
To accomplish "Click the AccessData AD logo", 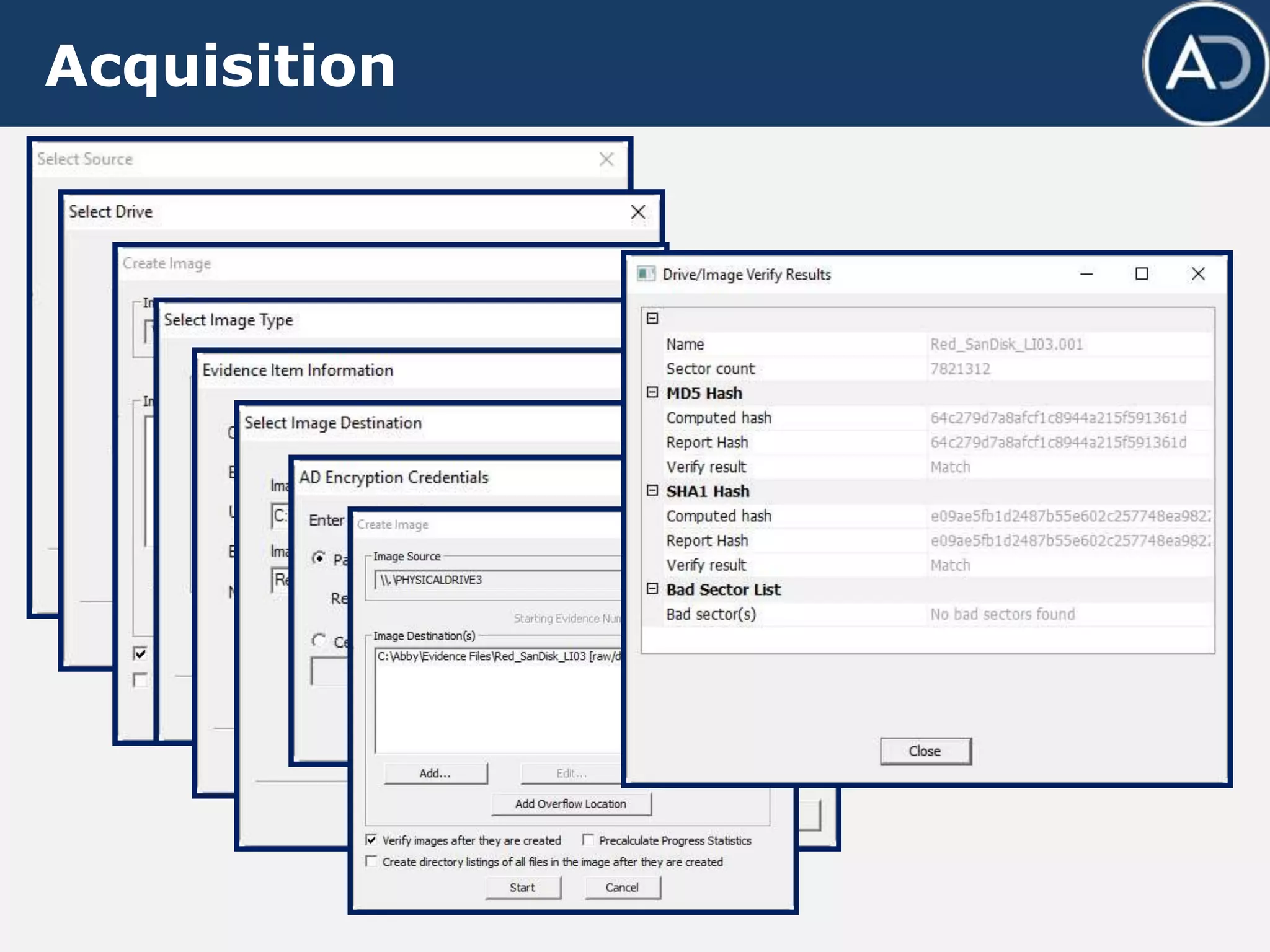I will [1206, 63].
